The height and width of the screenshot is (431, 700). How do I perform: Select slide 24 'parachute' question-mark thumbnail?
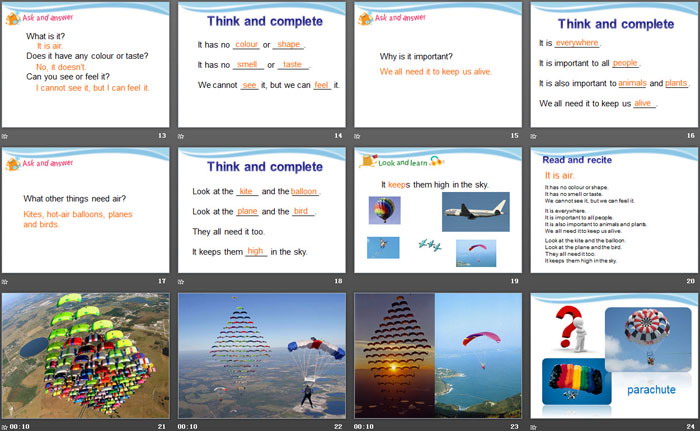(614, 356)
